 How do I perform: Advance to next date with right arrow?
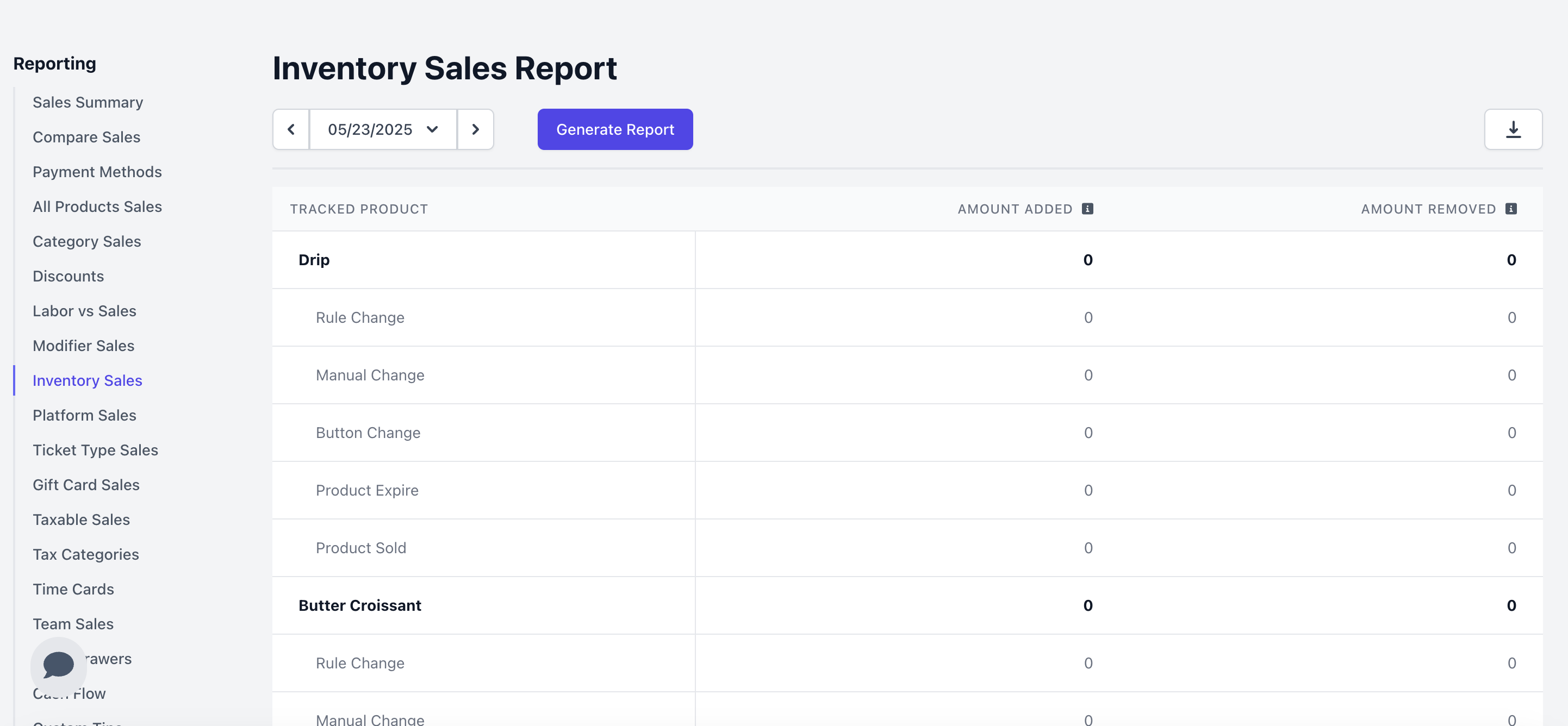475,129
